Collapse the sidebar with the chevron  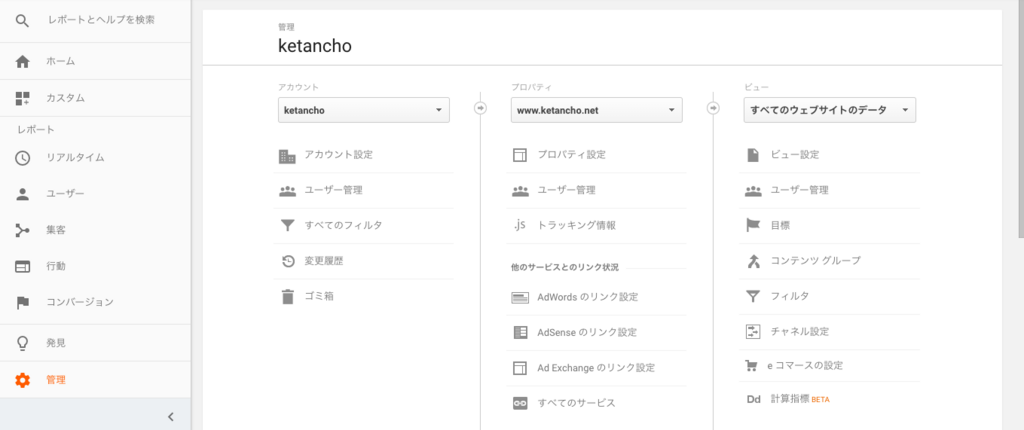pyautogui.click(x=171, y=416)
